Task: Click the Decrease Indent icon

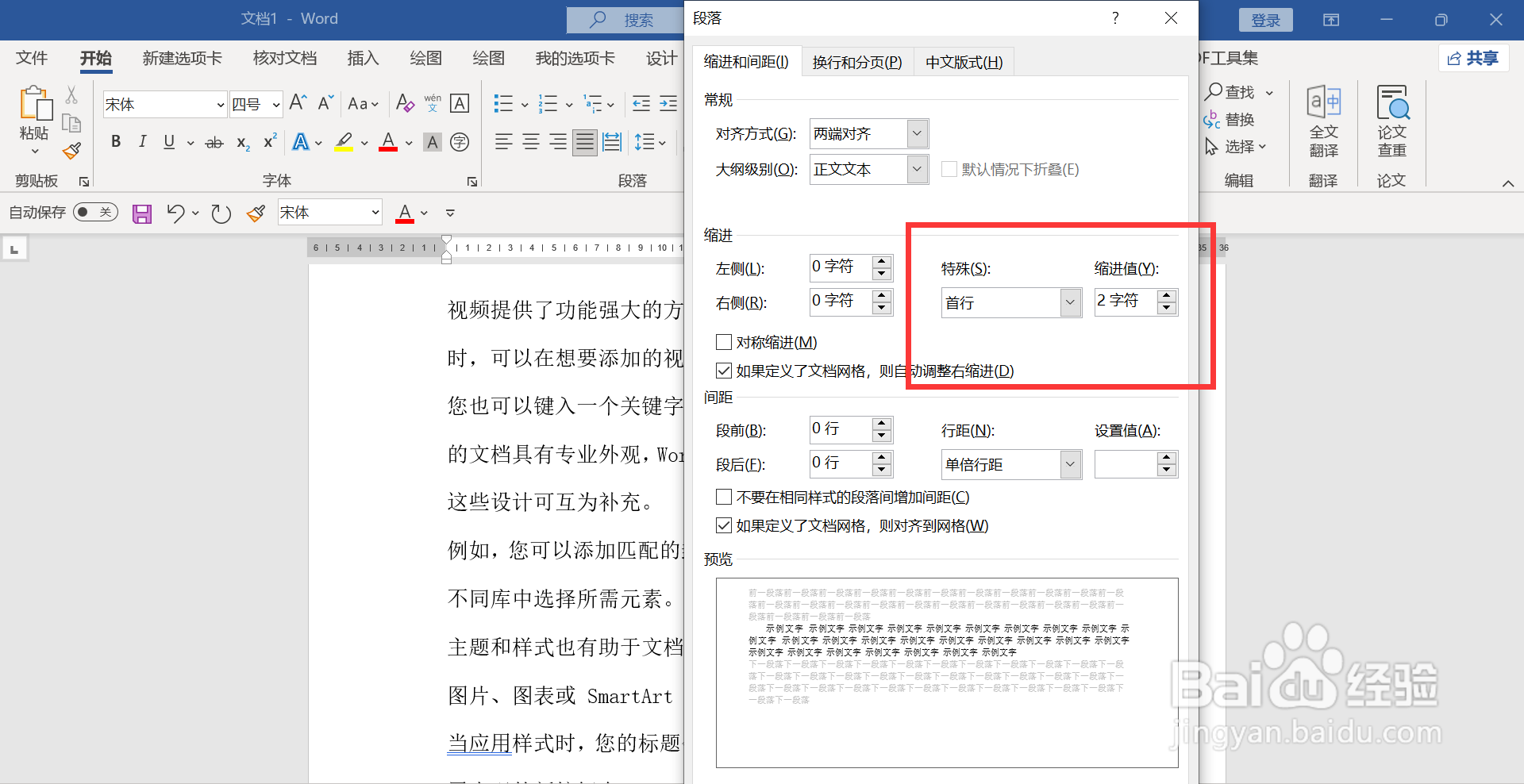Action: click(x=641, y=103)
